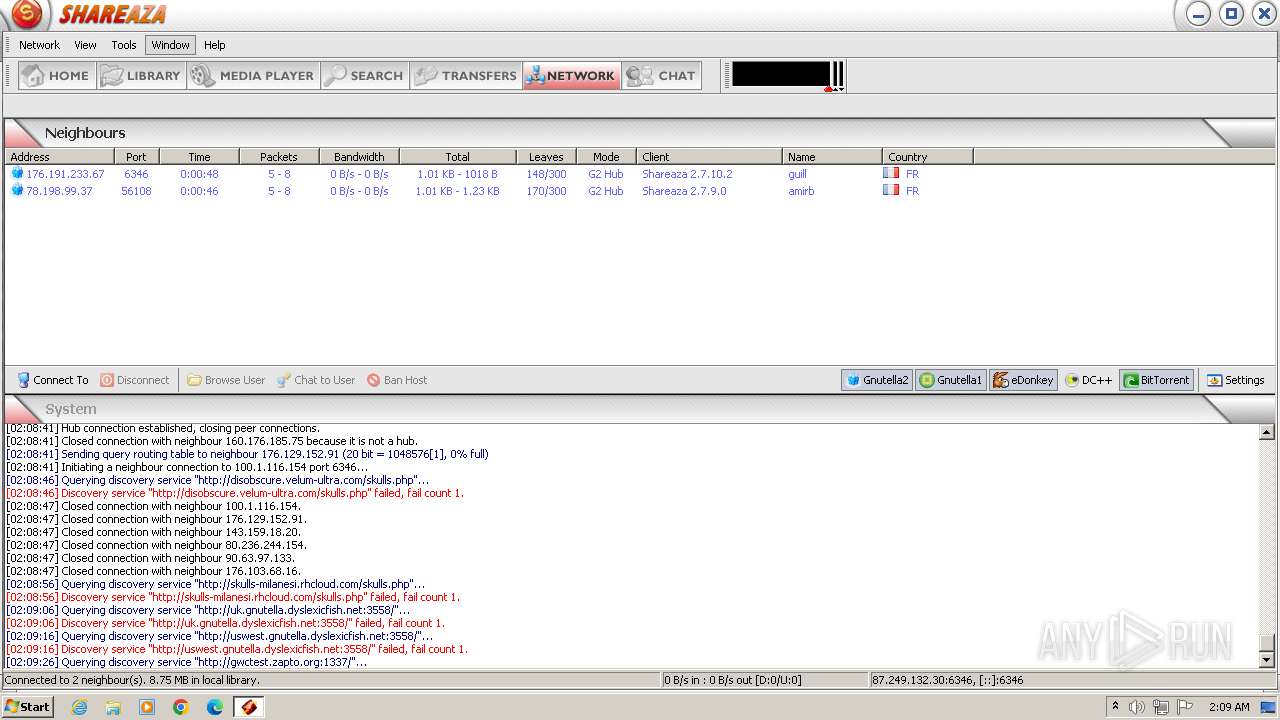Sort by Mode column header
This screenshot has height=720, width=1280.
606,157
